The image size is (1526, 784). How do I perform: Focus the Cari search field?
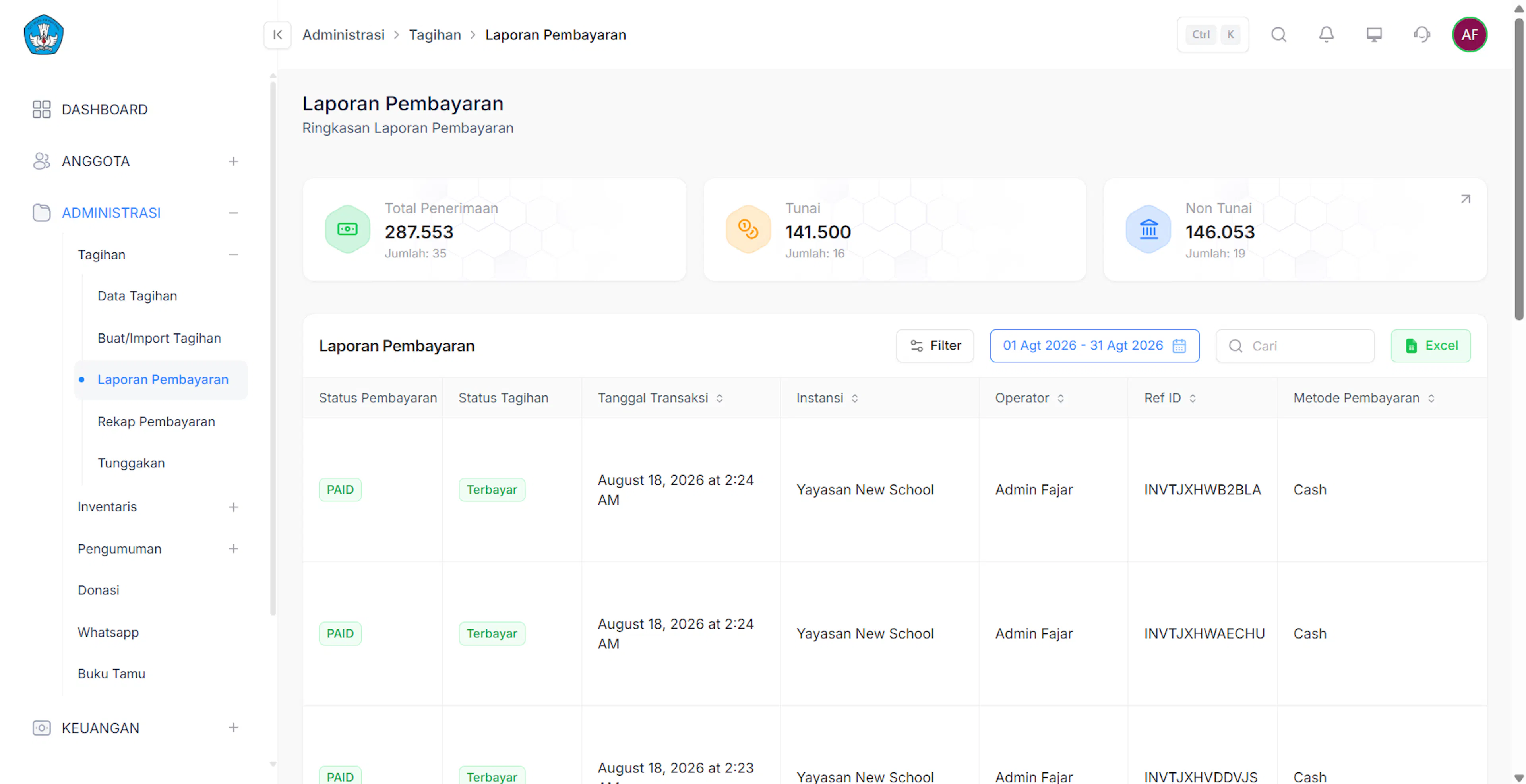[x=1295, y=346]
